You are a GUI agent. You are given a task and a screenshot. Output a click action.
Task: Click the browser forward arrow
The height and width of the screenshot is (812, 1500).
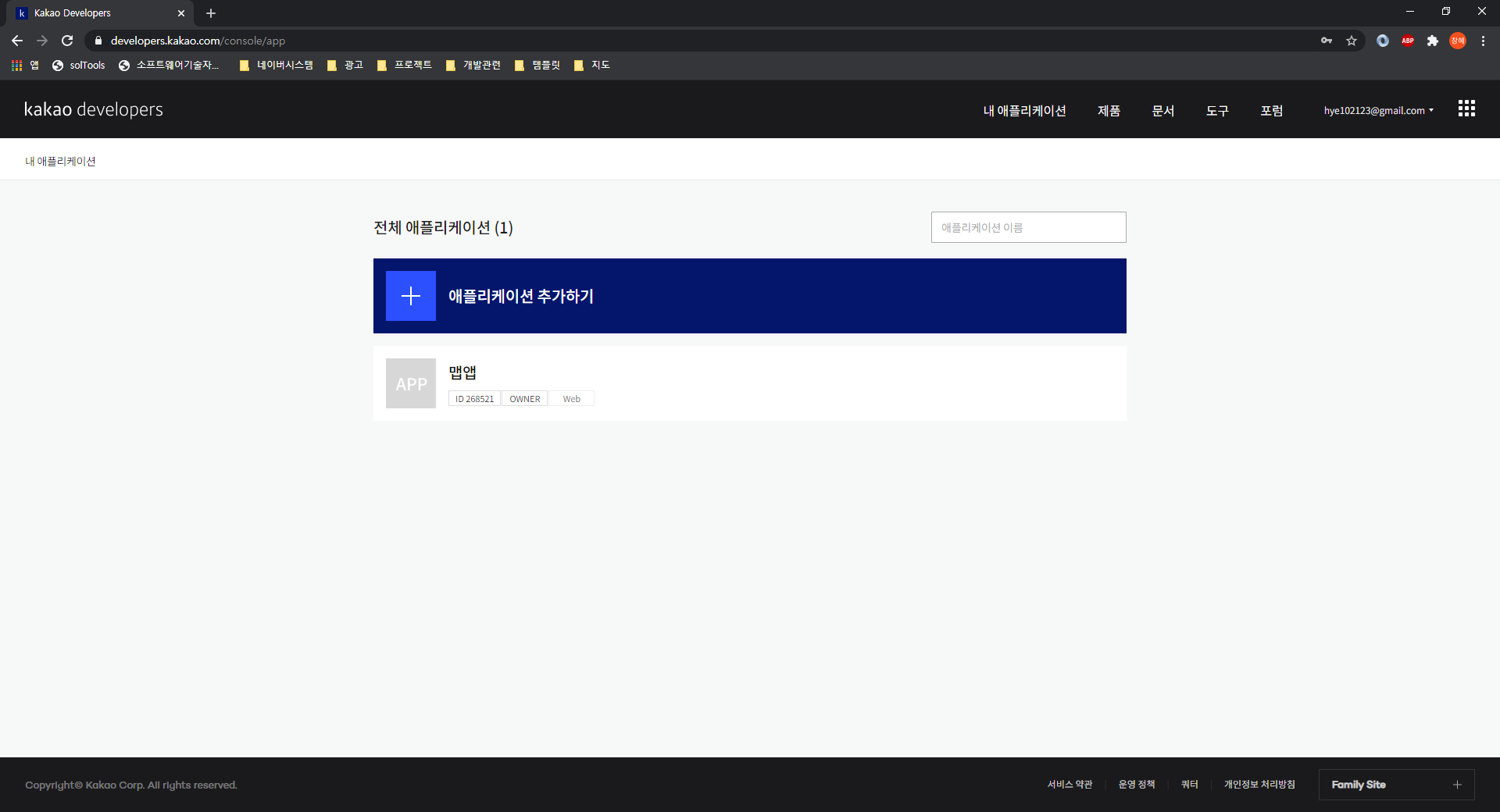(x=42, y=41)
